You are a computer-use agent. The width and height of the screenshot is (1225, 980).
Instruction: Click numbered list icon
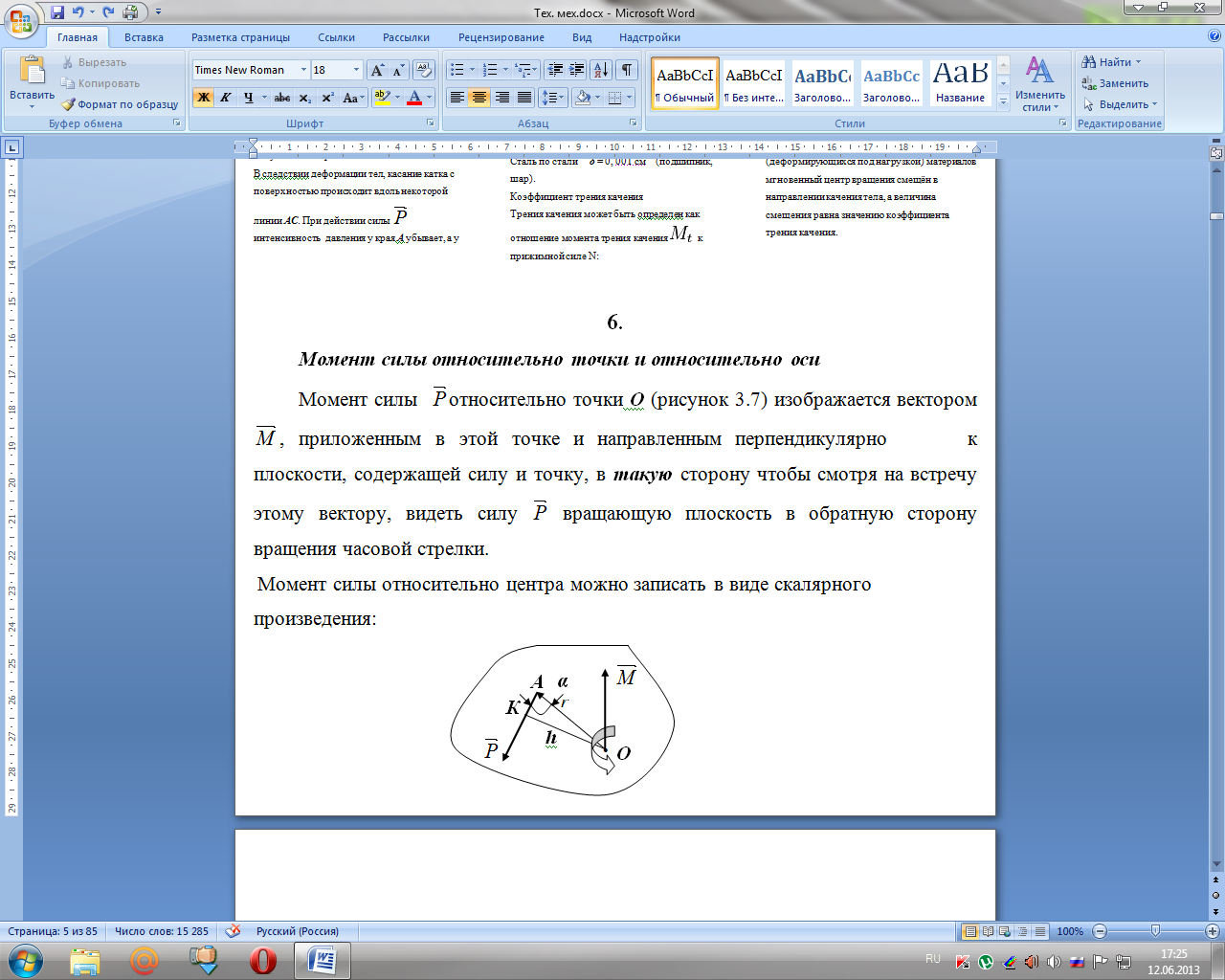click(490, 70)
